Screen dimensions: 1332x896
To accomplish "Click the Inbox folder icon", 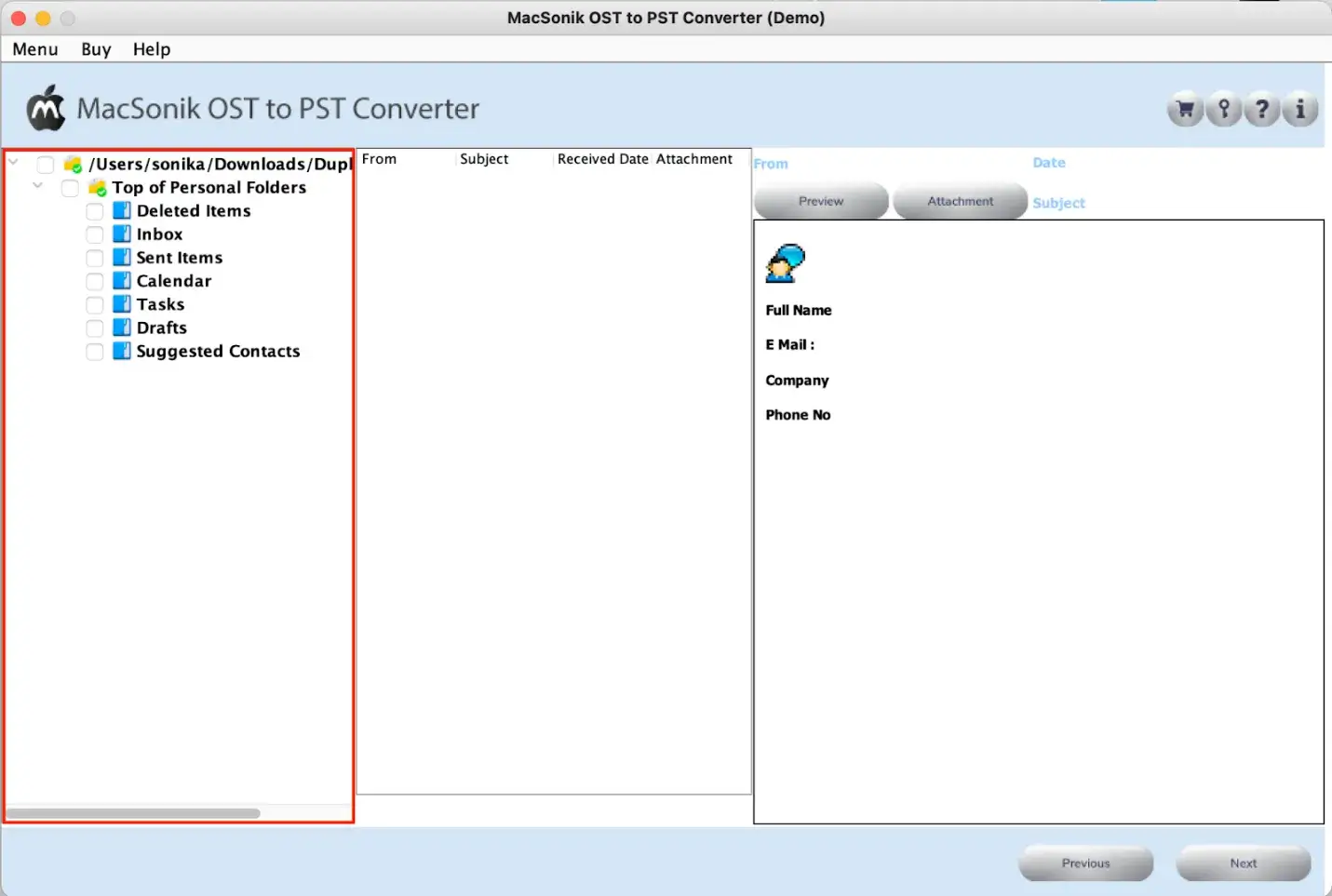I will pyautogui.click(x=122, y=234).
